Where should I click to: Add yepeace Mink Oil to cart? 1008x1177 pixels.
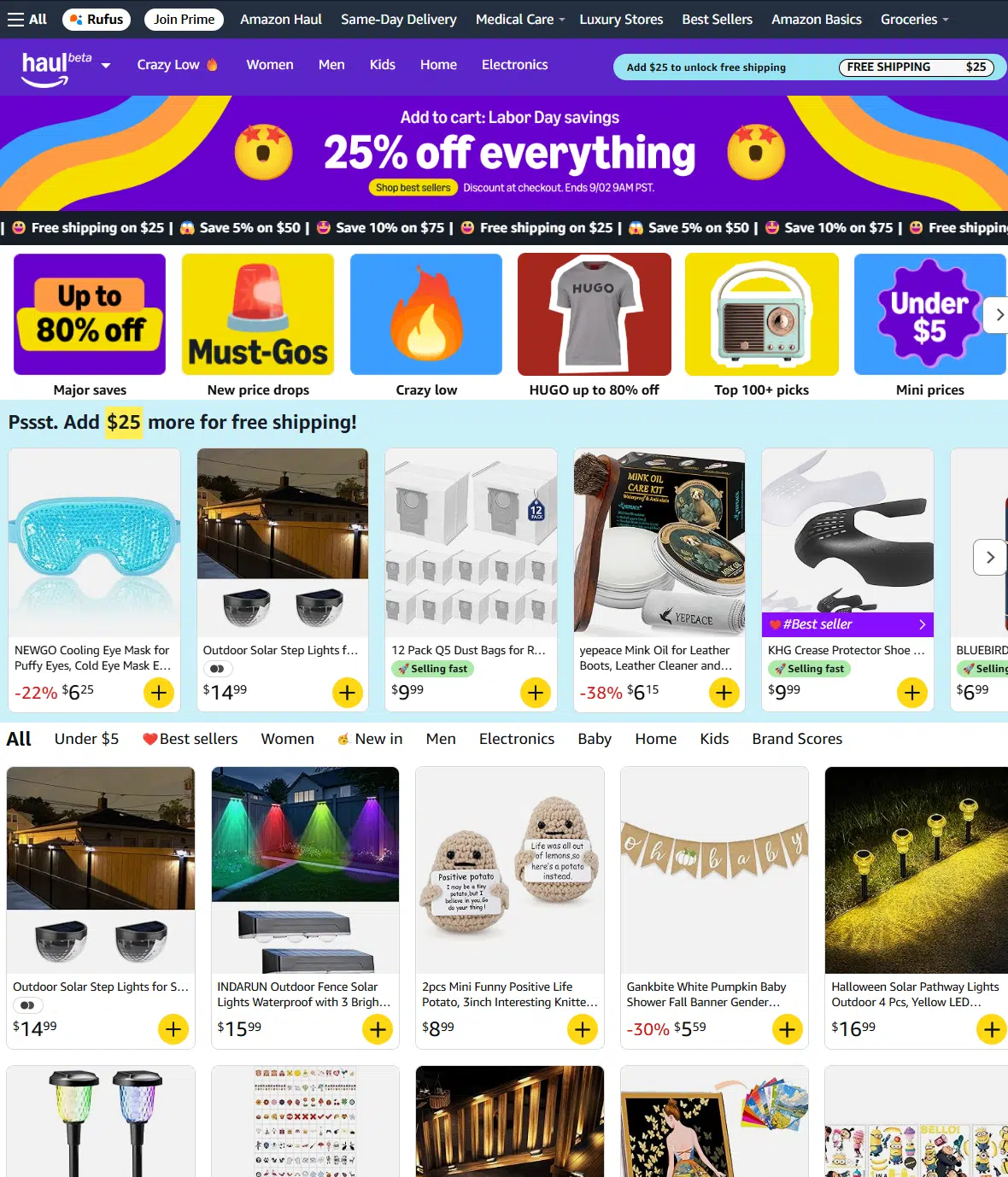[724, 693]
